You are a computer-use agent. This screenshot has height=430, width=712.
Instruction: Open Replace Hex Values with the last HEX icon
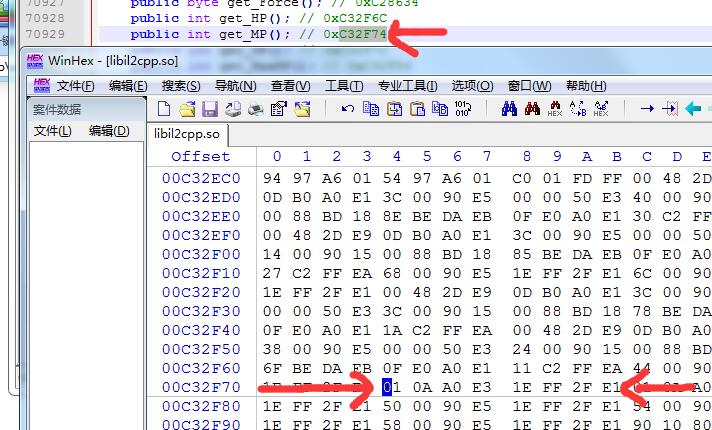click(x=601, y=109)
